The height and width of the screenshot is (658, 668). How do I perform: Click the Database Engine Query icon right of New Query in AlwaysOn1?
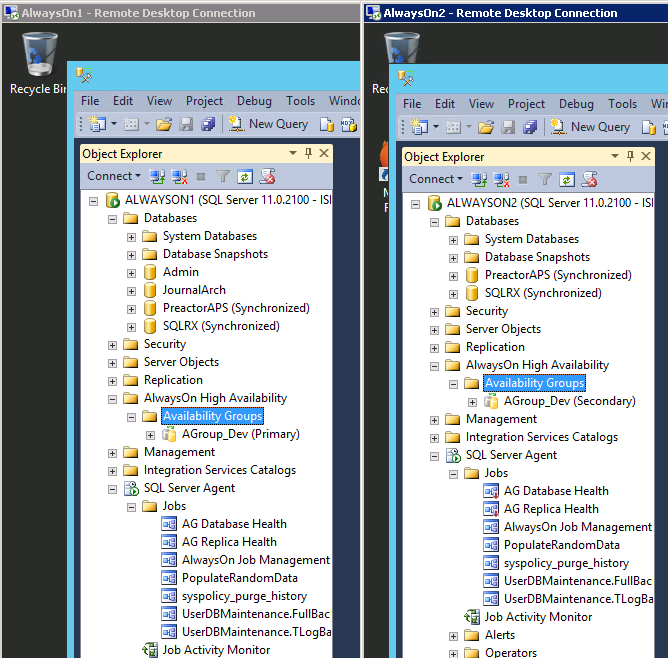click(x=327, y=124)
